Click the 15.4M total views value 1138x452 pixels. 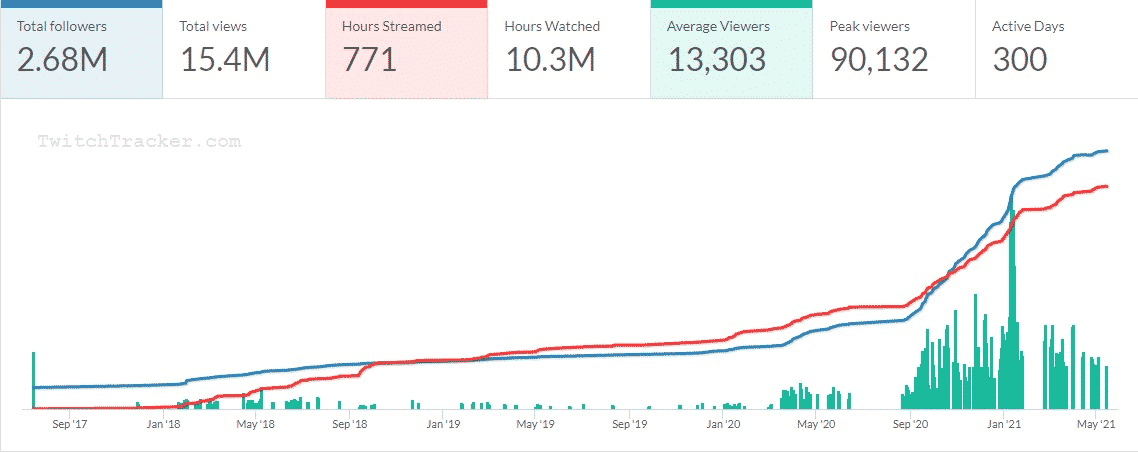tap(225, 59)
